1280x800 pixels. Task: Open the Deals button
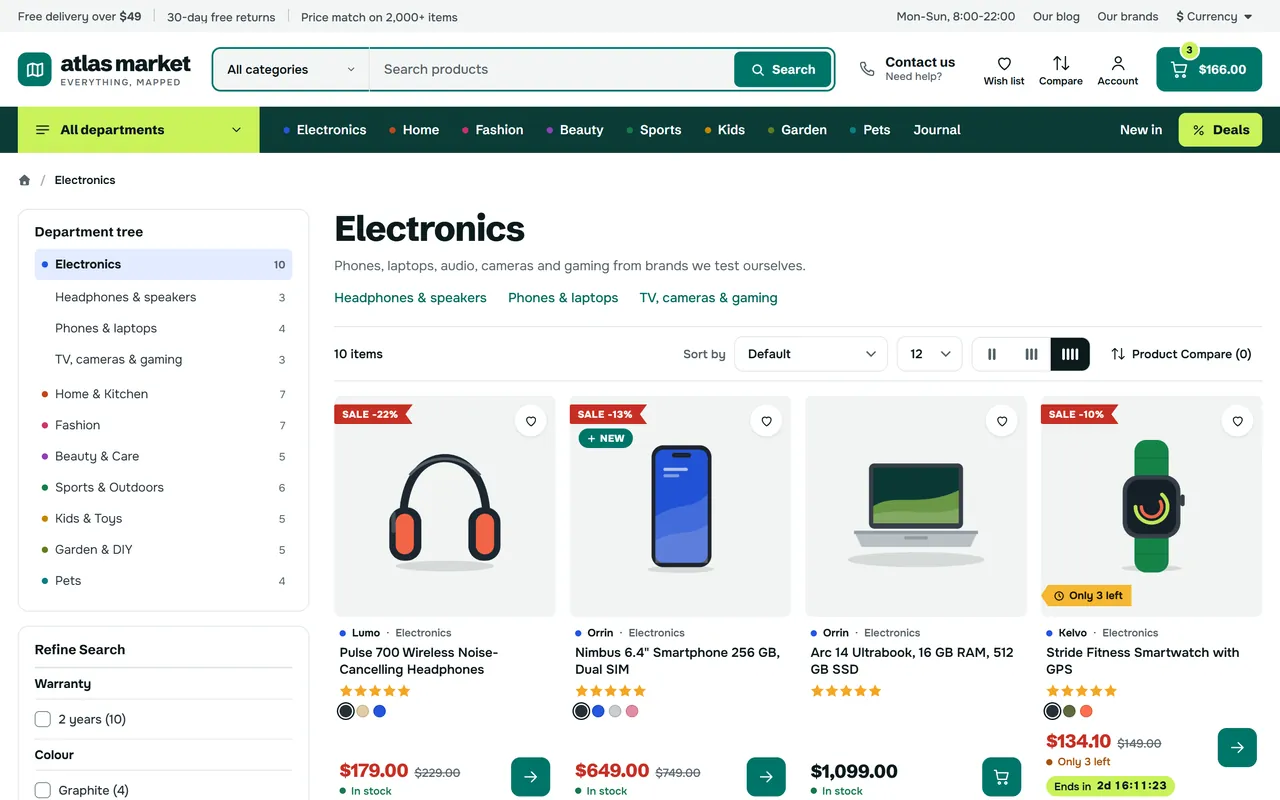point(1220,130)
